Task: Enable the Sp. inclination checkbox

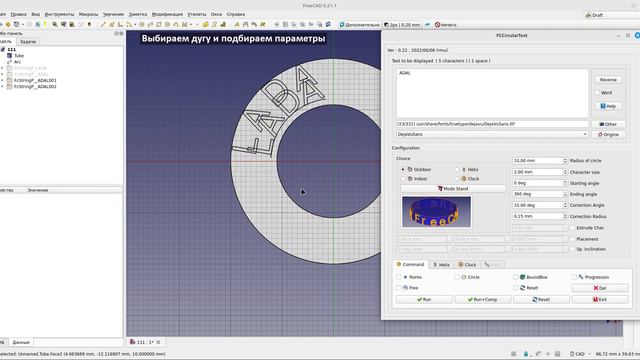Action: pyautogui.click(x=573, y=249)
